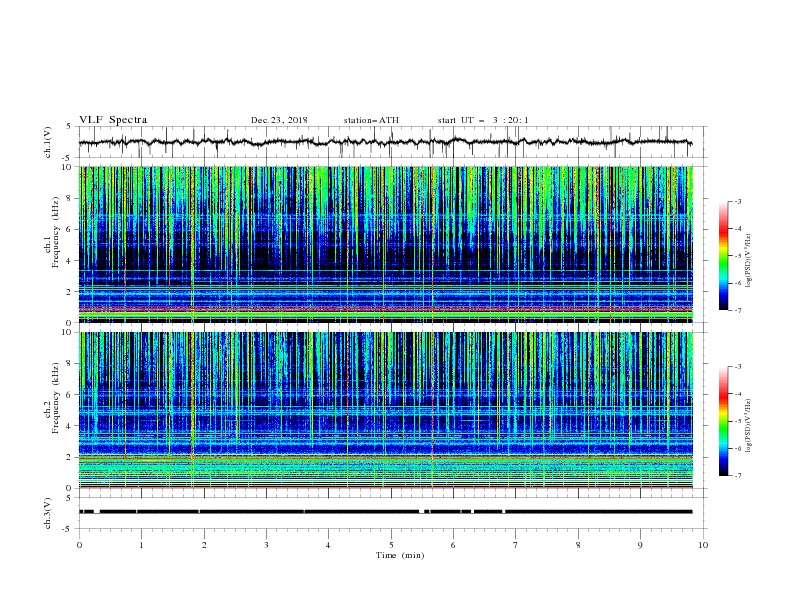792x612 pixels.
Task: Click inside the ch.1 spectrogram panel
Action: point(386,244)
